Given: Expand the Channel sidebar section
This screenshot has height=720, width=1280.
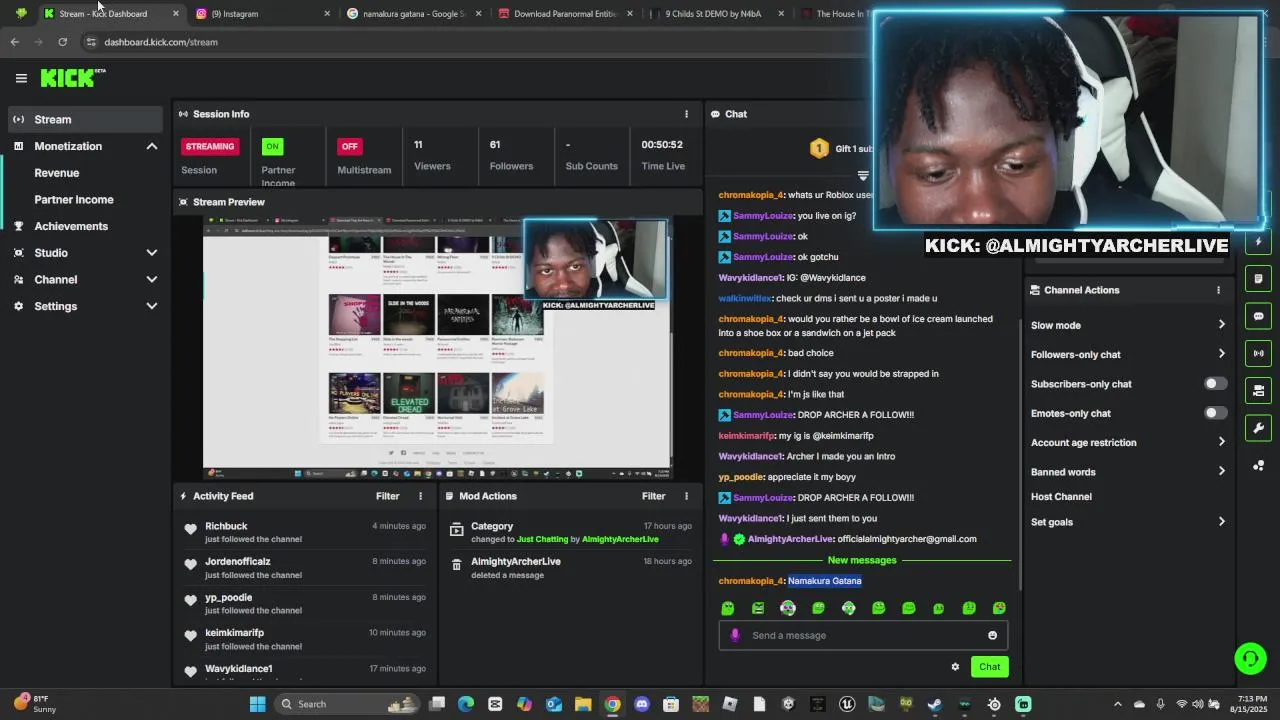Looking at the screenshot, I should [152, 280].
